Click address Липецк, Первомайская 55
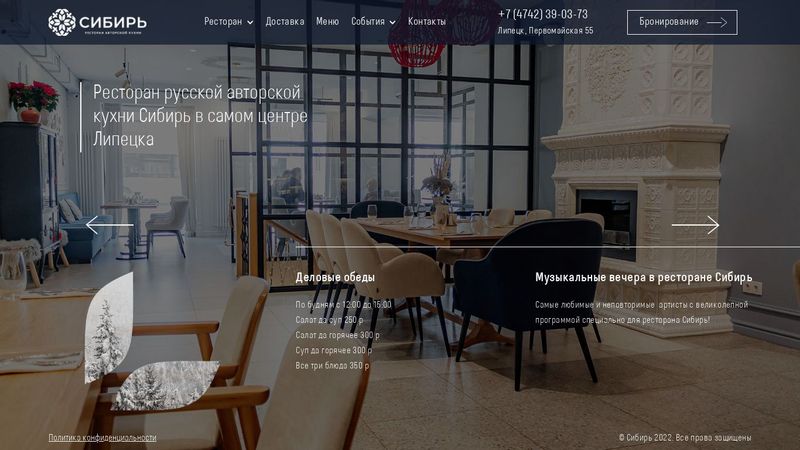The width and height of the screenshot is (800, 450). click(545, 31)
